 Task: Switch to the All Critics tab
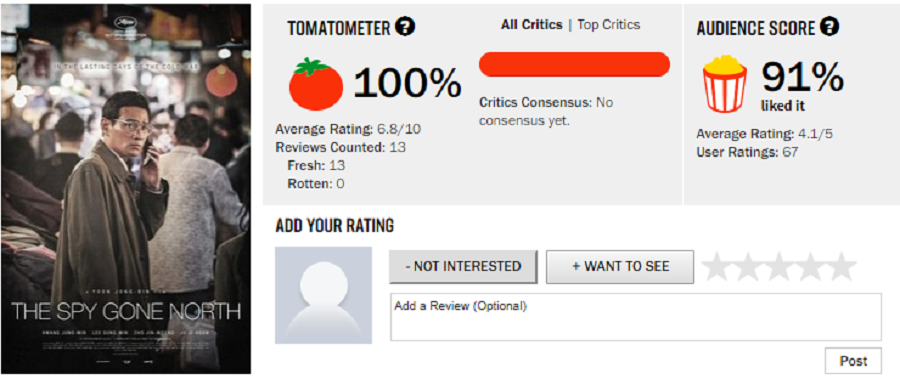(532, 25)
